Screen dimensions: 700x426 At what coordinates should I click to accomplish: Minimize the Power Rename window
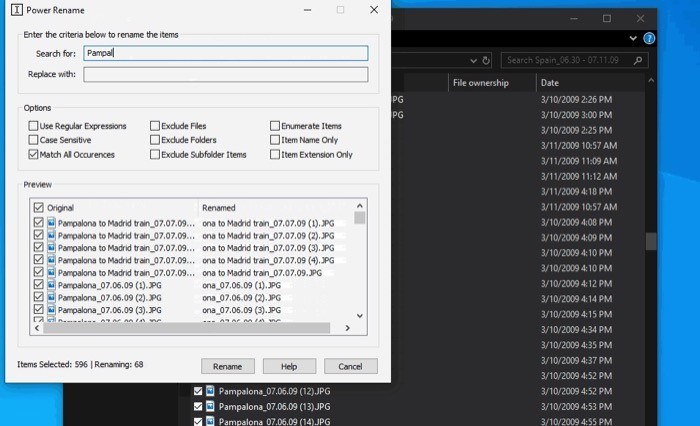[x=308, y=10]
